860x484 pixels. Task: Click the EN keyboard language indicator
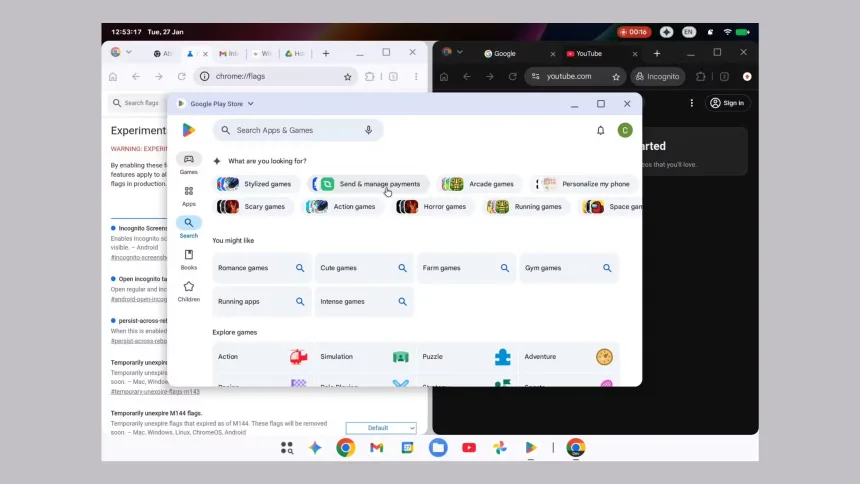tap(689, 32)
